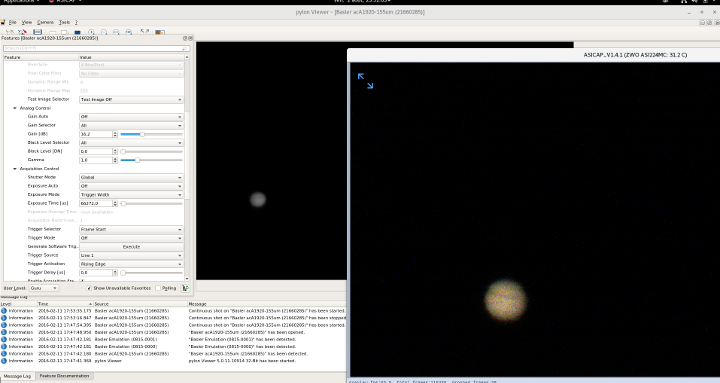This screenshot has height=383, width=720.
Task: Click the Execute software trigger button
Action: tap(131, 247)
